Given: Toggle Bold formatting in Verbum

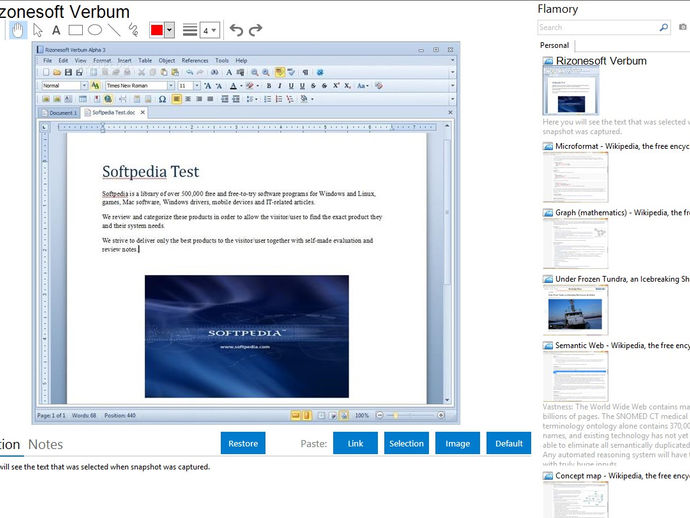Looking at the screenshot, I should coord(269,86).
